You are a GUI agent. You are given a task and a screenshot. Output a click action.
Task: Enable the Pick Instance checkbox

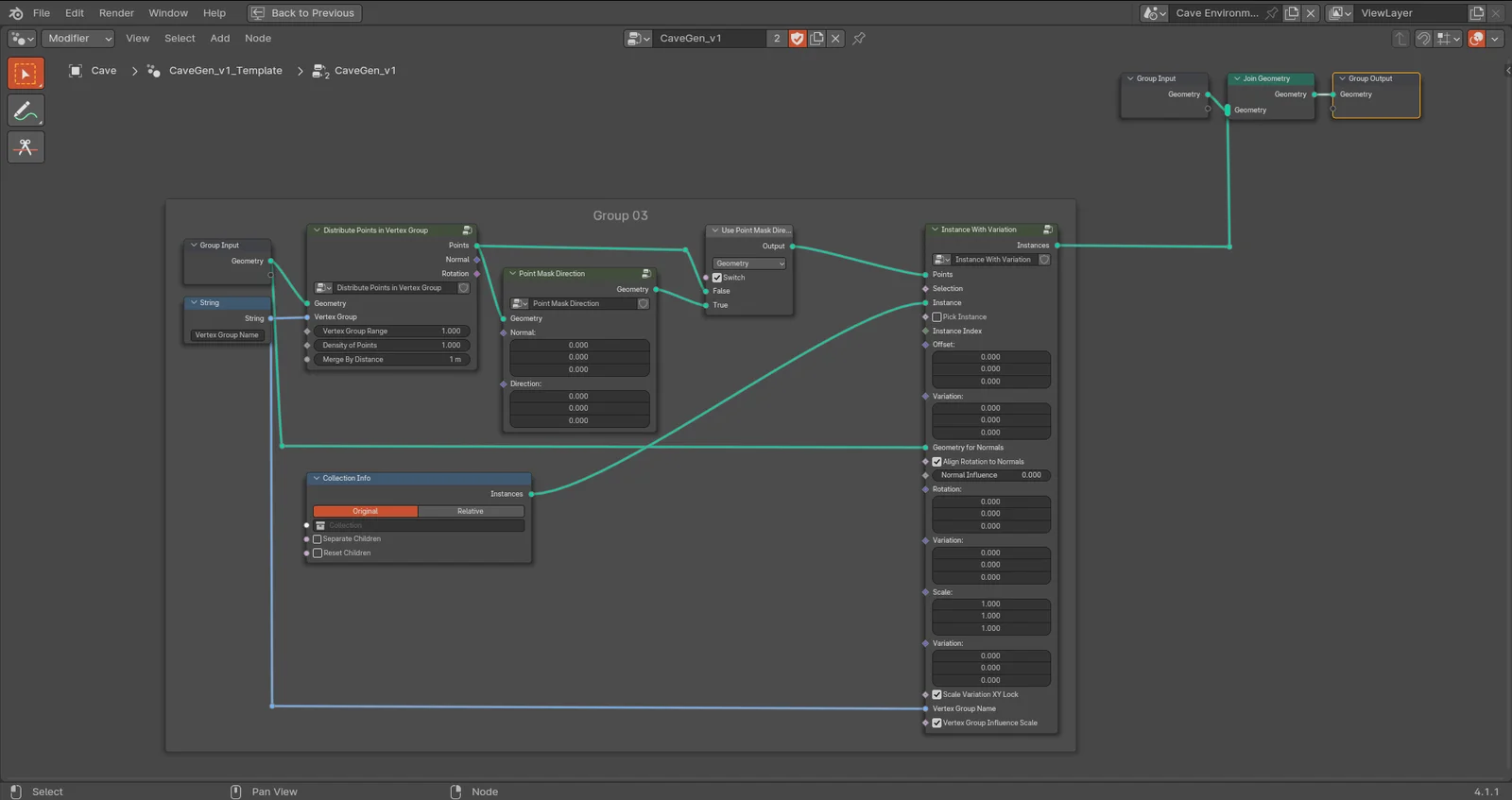pyautogui.click(x=937, y=317)
